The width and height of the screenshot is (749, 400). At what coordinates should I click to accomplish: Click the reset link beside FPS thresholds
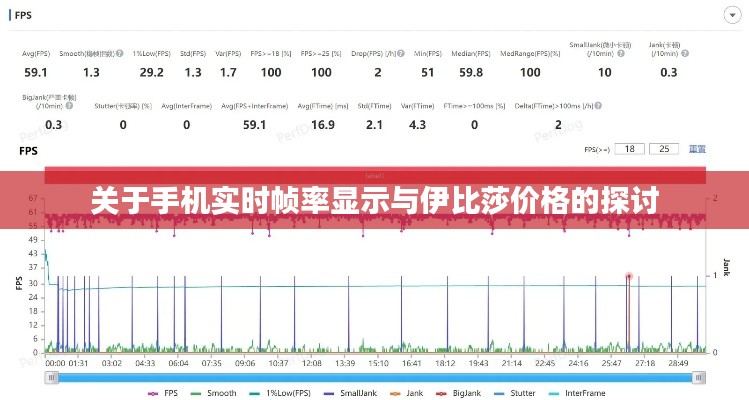(x=697, y=149)
